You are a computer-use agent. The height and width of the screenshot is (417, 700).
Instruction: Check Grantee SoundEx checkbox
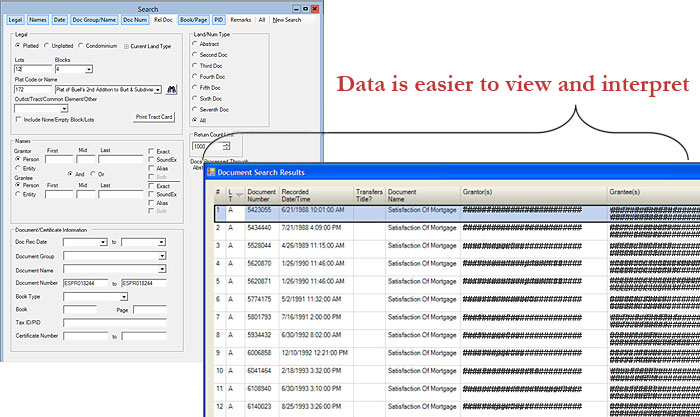pyautogui.click(x=151, y=194)
